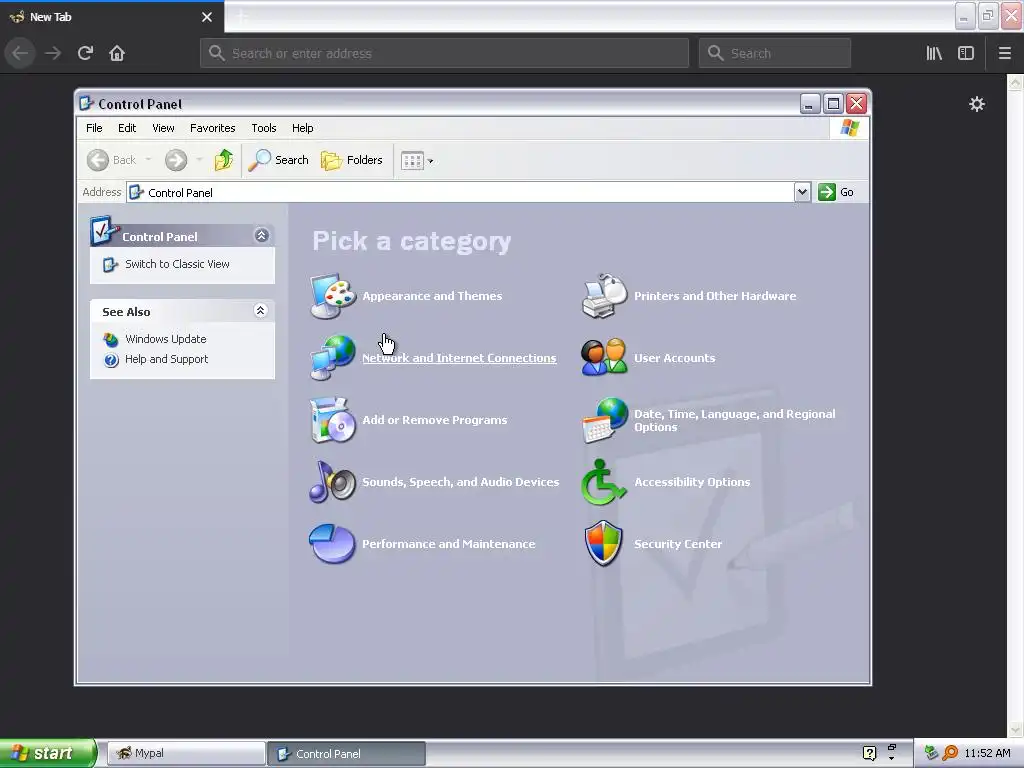Click Switch to Classic View link
The width and height of the screenshot is (1024, 768).
pyautogui.click(x=177, y=264)
